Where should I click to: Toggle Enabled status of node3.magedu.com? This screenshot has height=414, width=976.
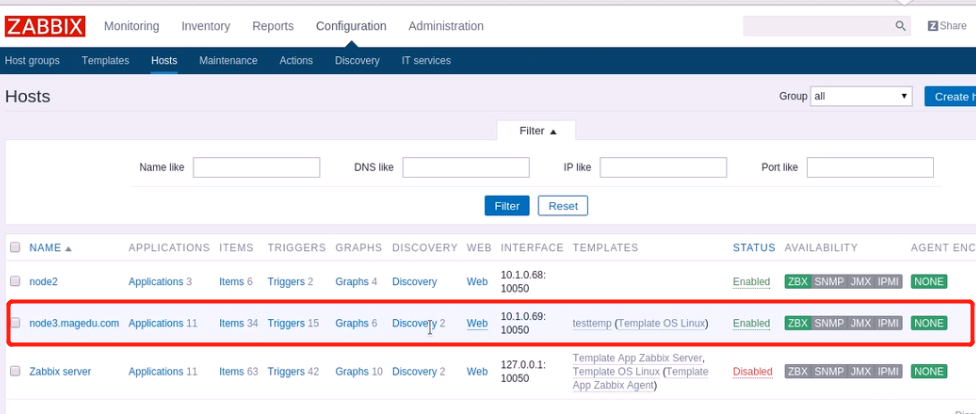click(751, 323)
